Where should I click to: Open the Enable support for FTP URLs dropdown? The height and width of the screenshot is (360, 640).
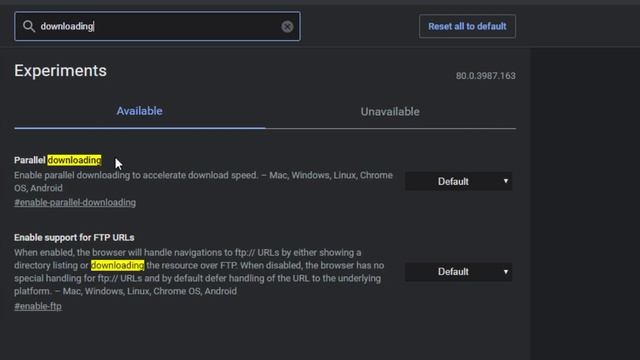coord(458,272)
